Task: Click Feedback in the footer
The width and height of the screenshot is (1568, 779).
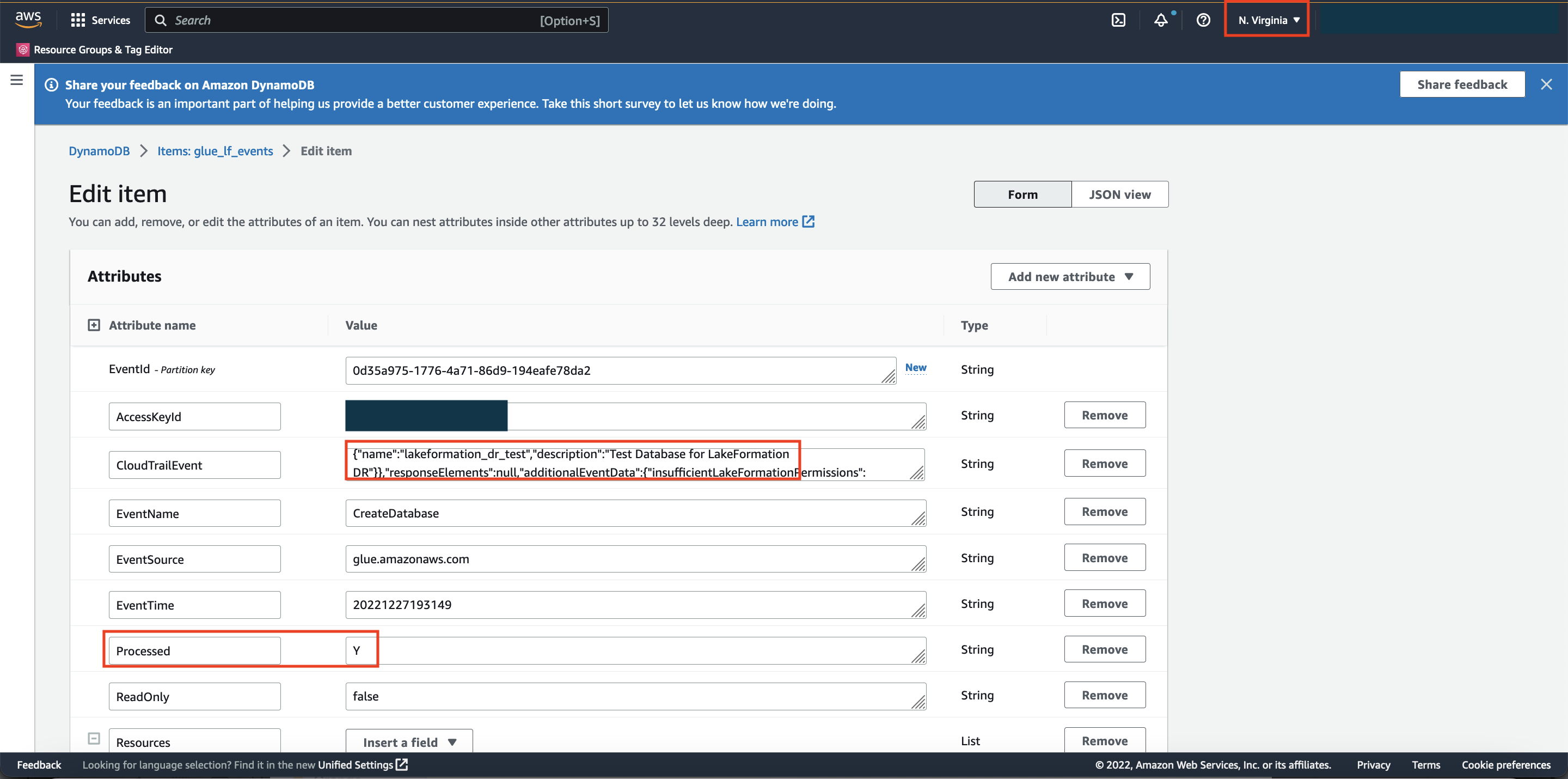Action: click(39, 764)
